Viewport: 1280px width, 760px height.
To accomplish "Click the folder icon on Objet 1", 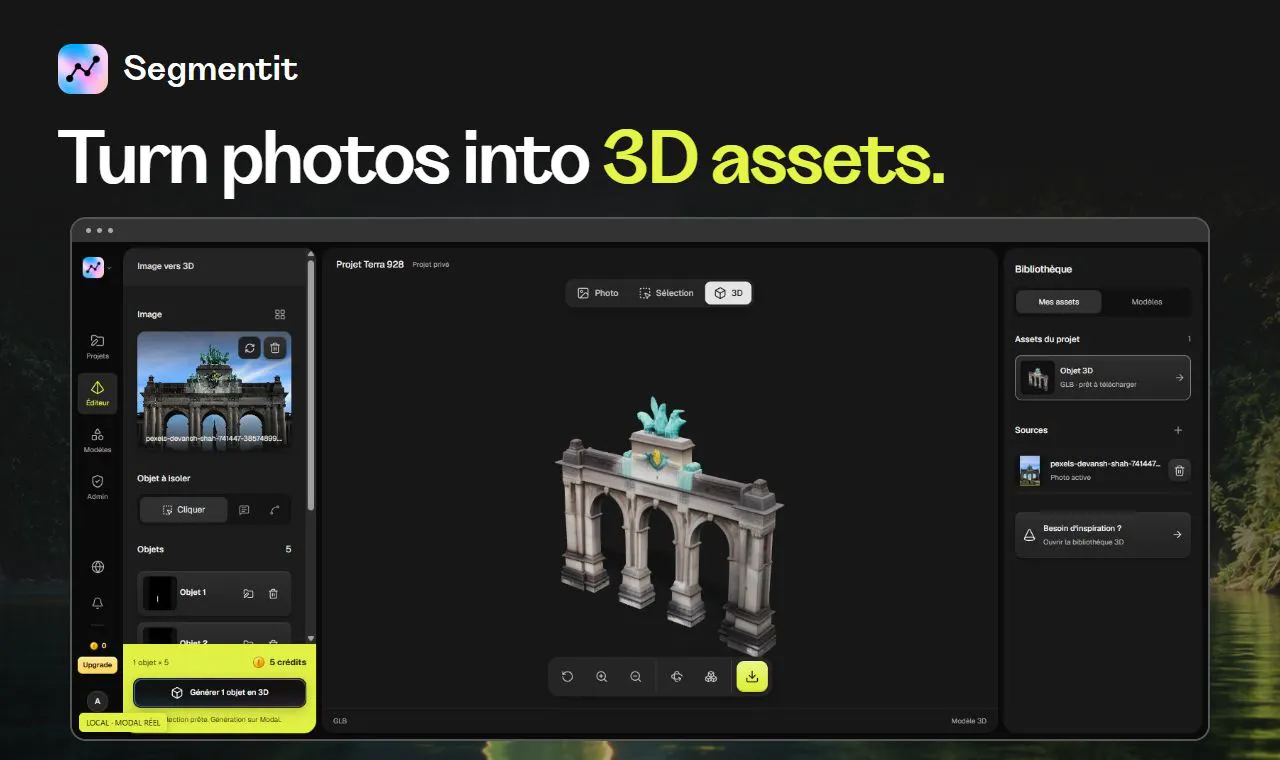I will [248, 594].
